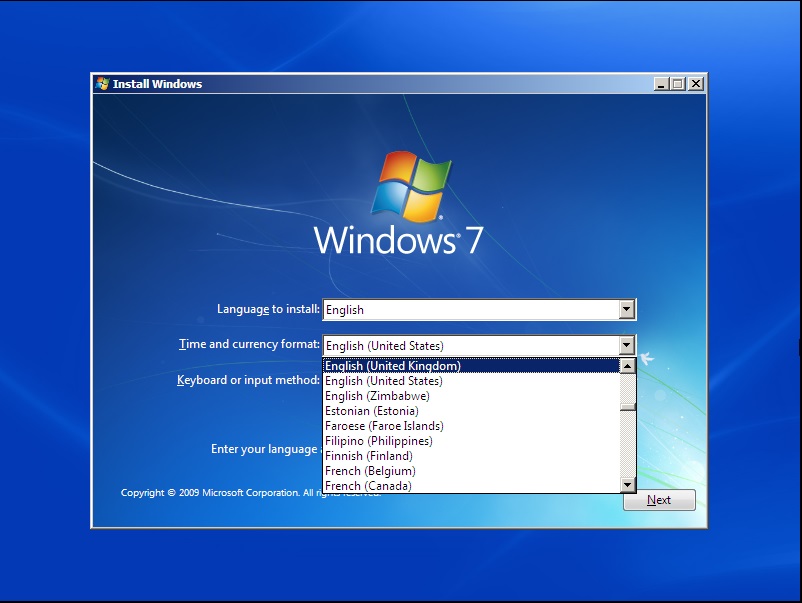Viewport: 802px width, 603px height.
Task: Choose Faroese (Faroe Islands) option
Action: [x=471, y=426]
